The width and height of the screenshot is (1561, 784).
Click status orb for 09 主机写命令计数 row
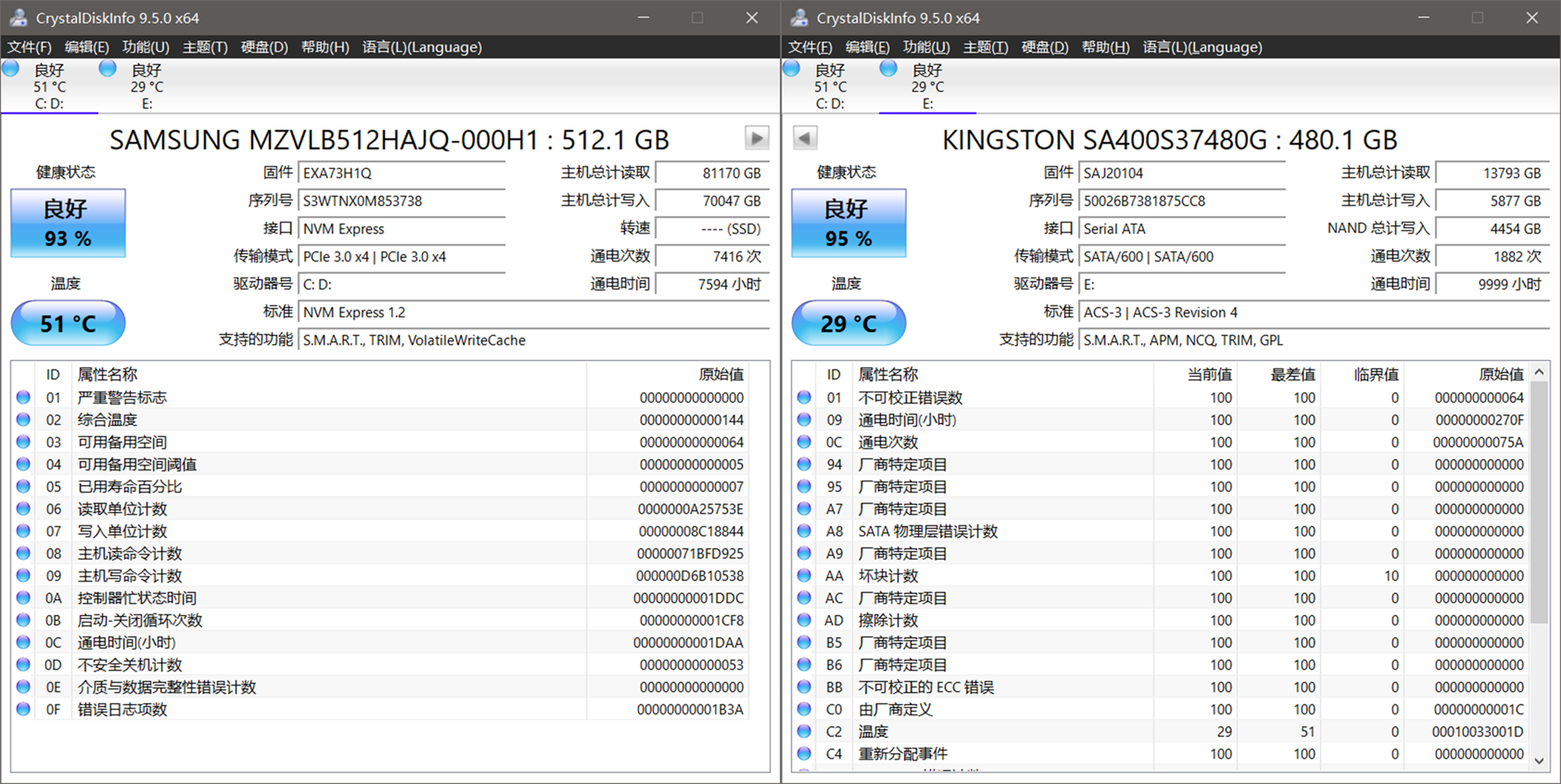coord(23,576)
